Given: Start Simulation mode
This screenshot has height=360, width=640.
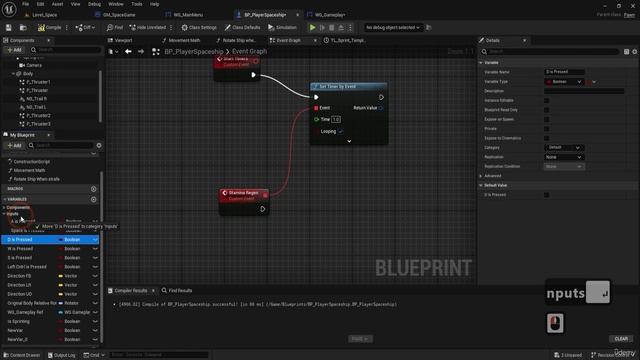Looking at the screenshot, I should pyautogui.click(x=282, y=27).
